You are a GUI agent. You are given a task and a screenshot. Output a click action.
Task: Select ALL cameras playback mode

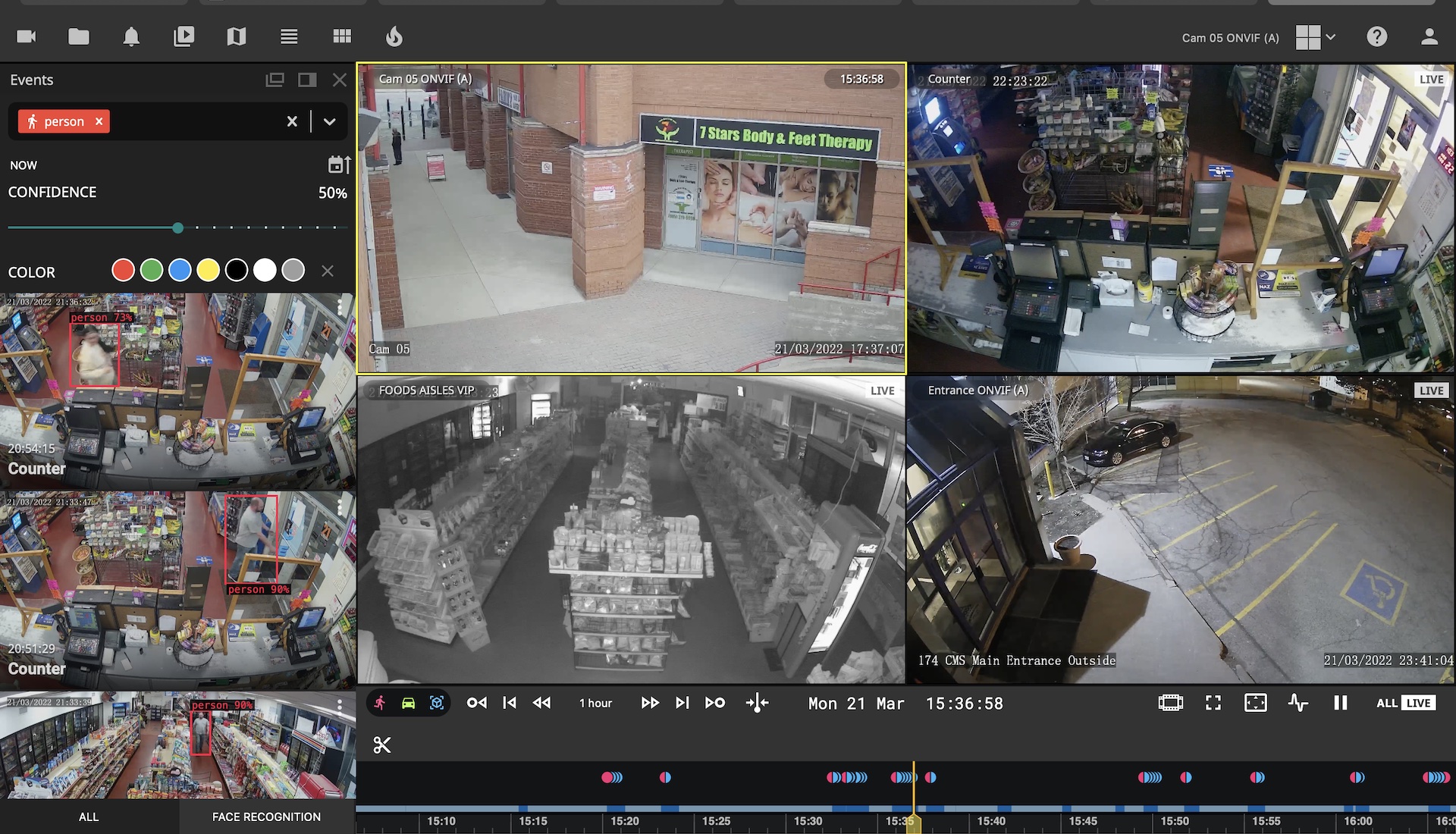(1387, 703)
